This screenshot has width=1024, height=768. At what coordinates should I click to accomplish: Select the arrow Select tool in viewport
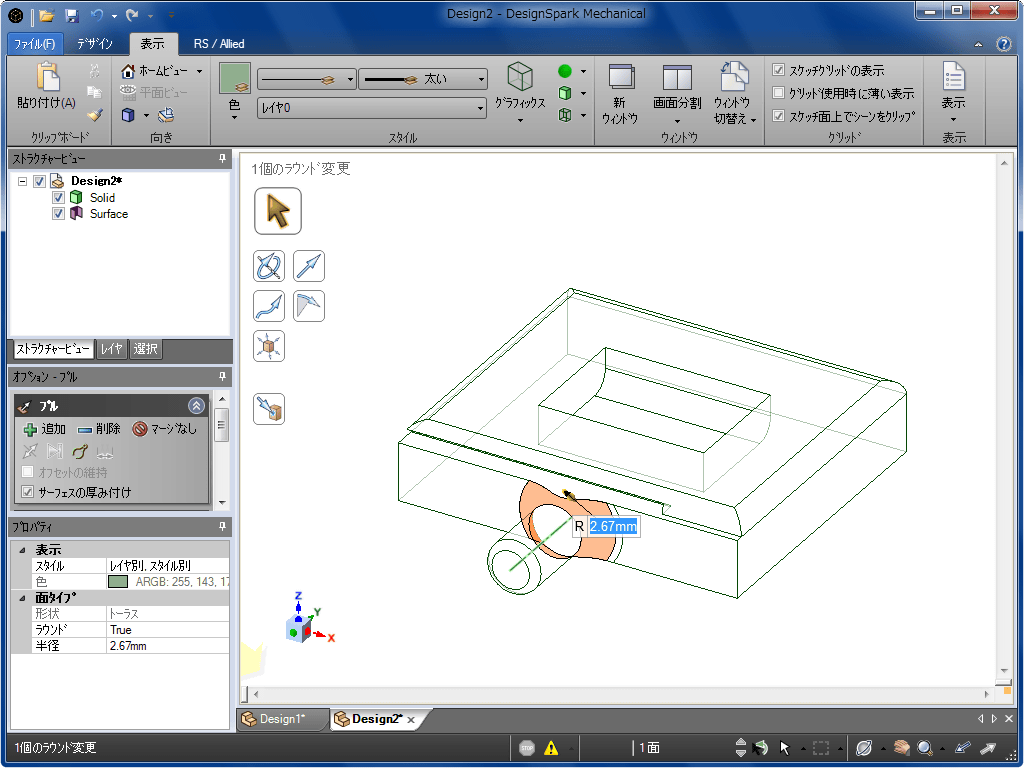(278, 211)
